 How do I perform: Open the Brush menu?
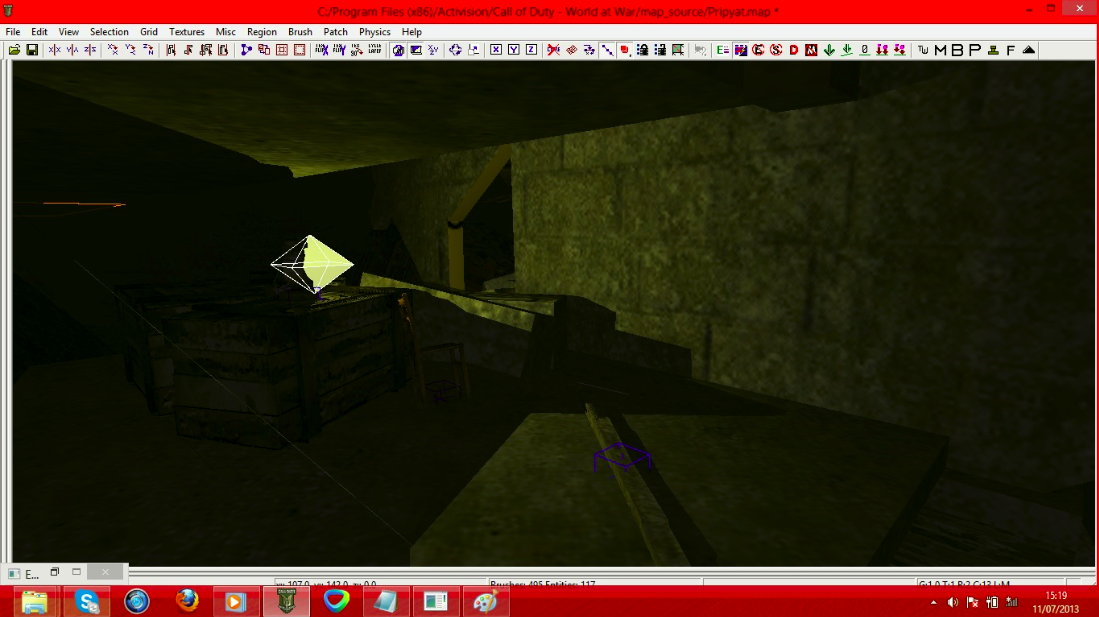pos(300,32)
